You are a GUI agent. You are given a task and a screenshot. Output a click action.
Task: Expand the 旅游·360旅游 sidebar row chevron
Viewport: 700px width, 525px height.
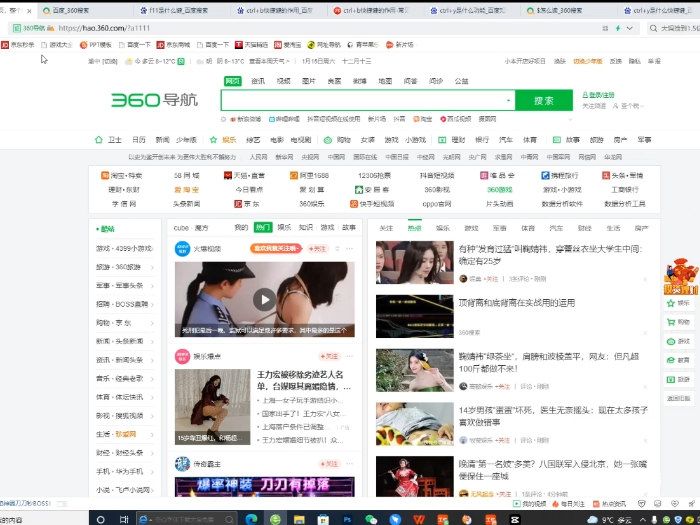(x=152, y=267)
